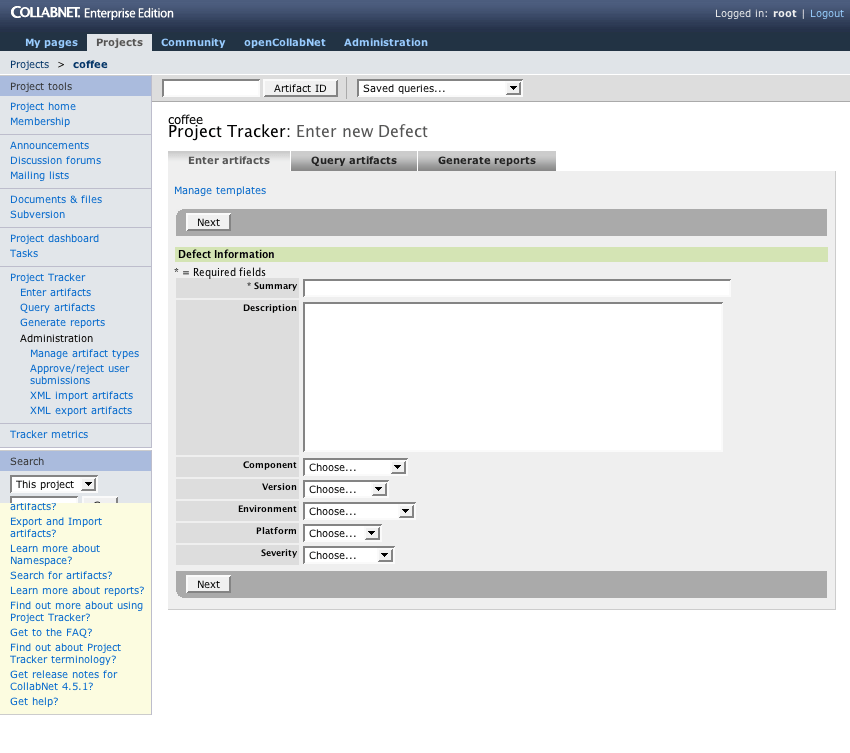Expand the Version dropdown

pos(345,489)
